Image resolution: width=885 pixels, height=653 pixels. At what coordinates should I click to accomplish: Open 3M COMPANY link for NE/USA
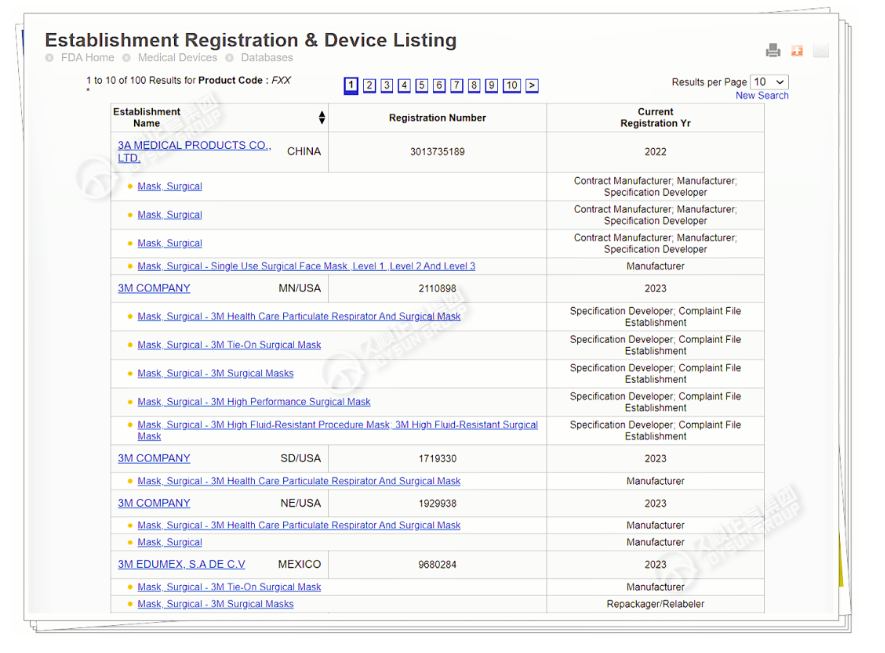154,503
